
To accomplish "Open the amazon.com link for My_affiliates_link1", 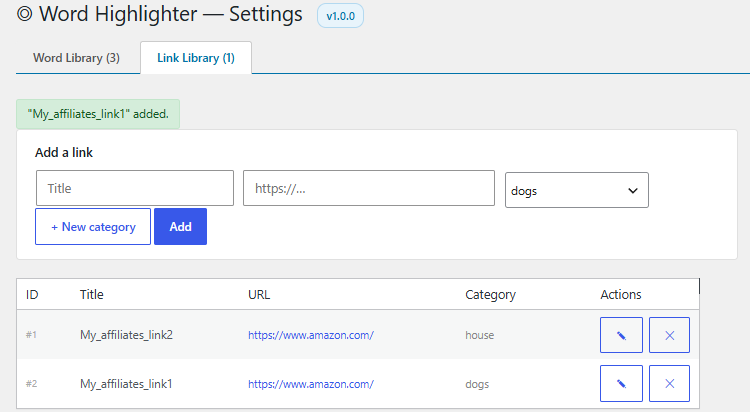I will [x=311, y=384].
